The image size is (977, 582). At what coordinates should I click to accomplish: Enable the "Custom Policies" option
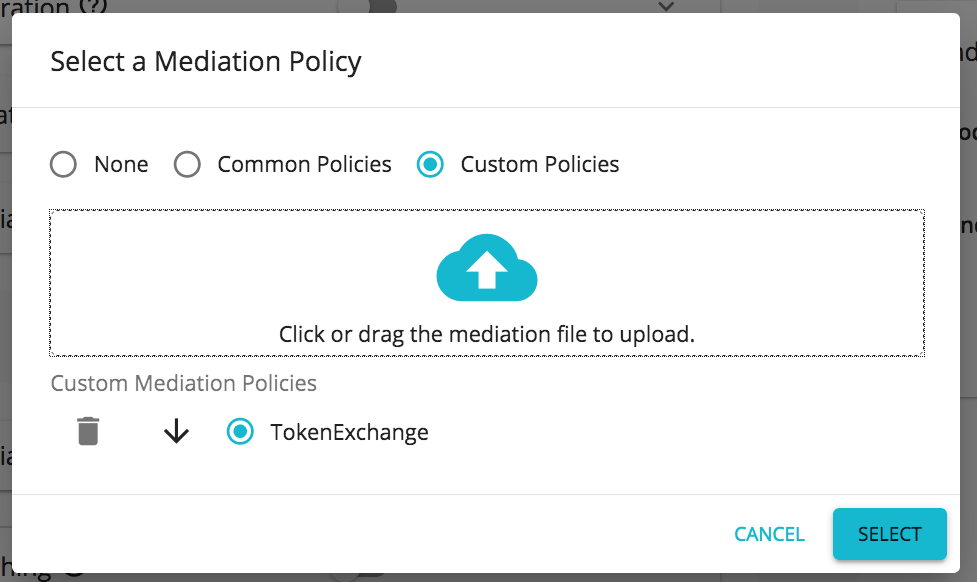[430, 164]
